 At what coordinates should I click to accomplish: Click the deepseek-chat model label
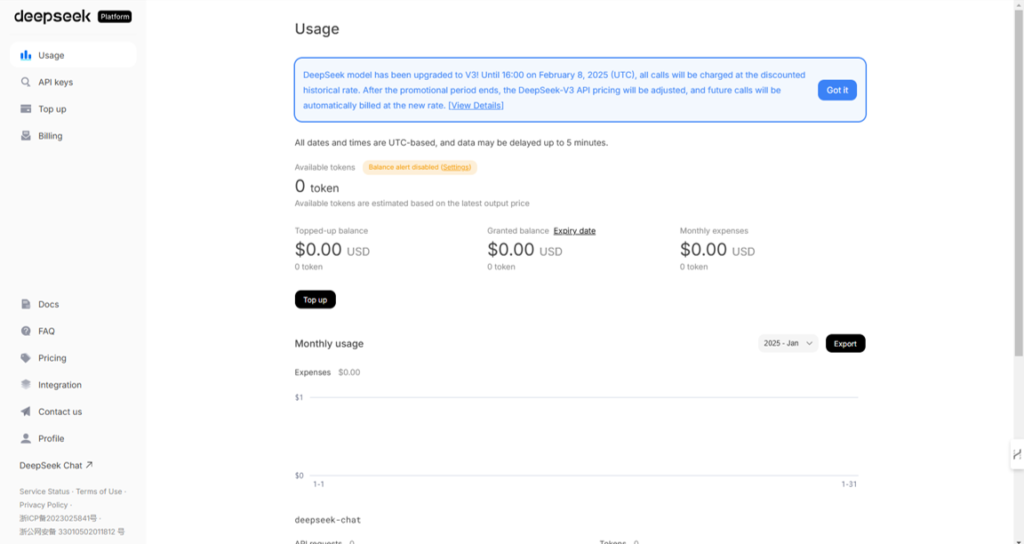[328, 520]
